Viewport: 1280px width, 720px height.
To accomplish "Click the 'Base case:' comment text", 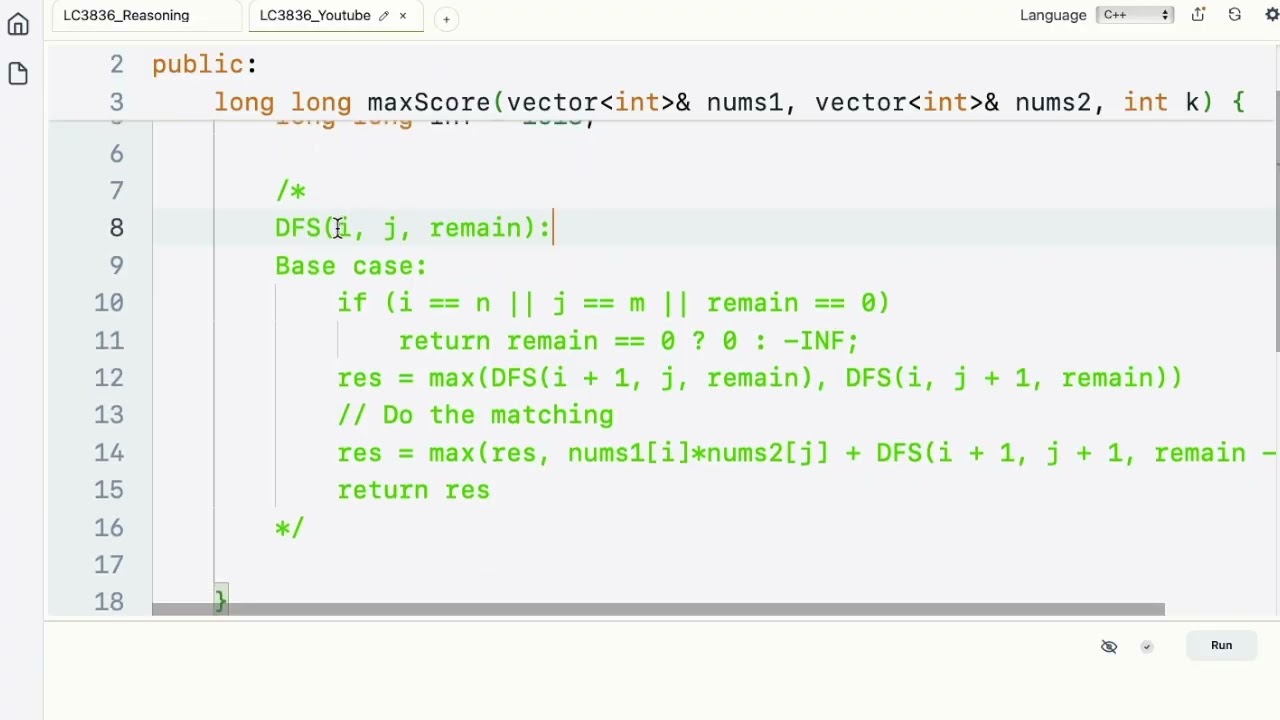I will [x=351, y=266].
